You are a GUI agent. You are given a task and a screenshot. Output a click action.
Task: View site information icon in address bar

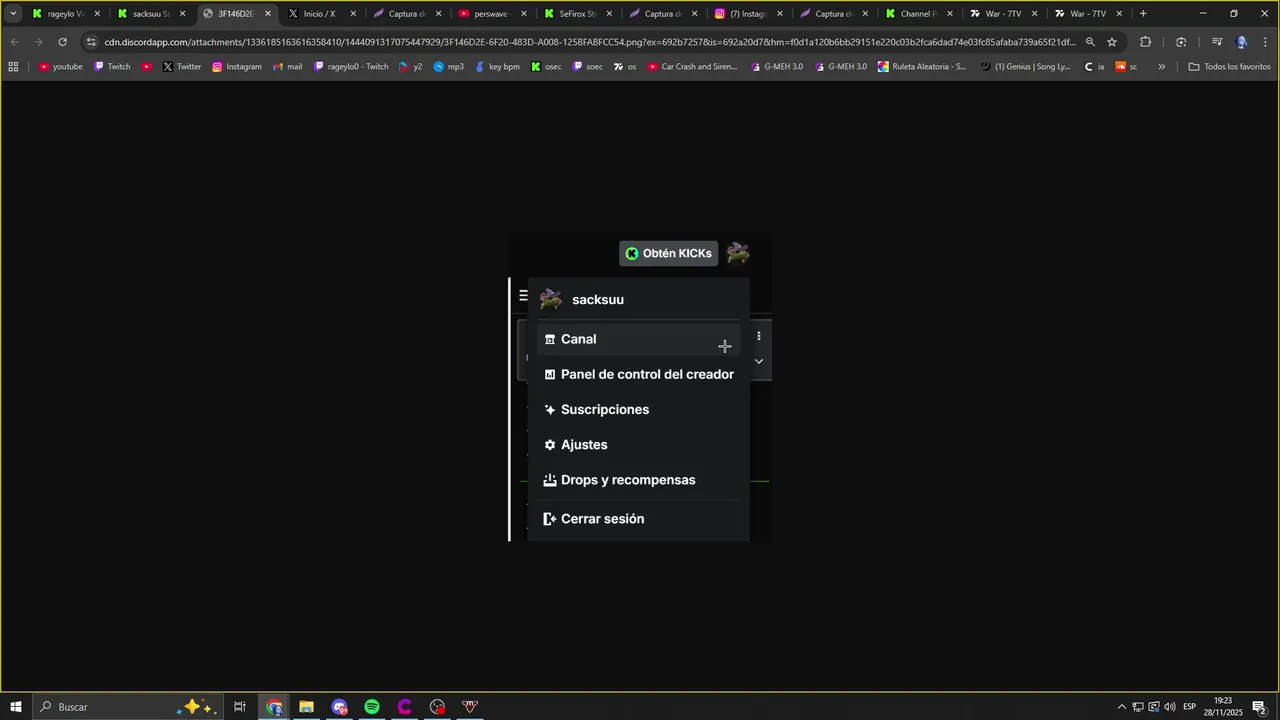91,42
